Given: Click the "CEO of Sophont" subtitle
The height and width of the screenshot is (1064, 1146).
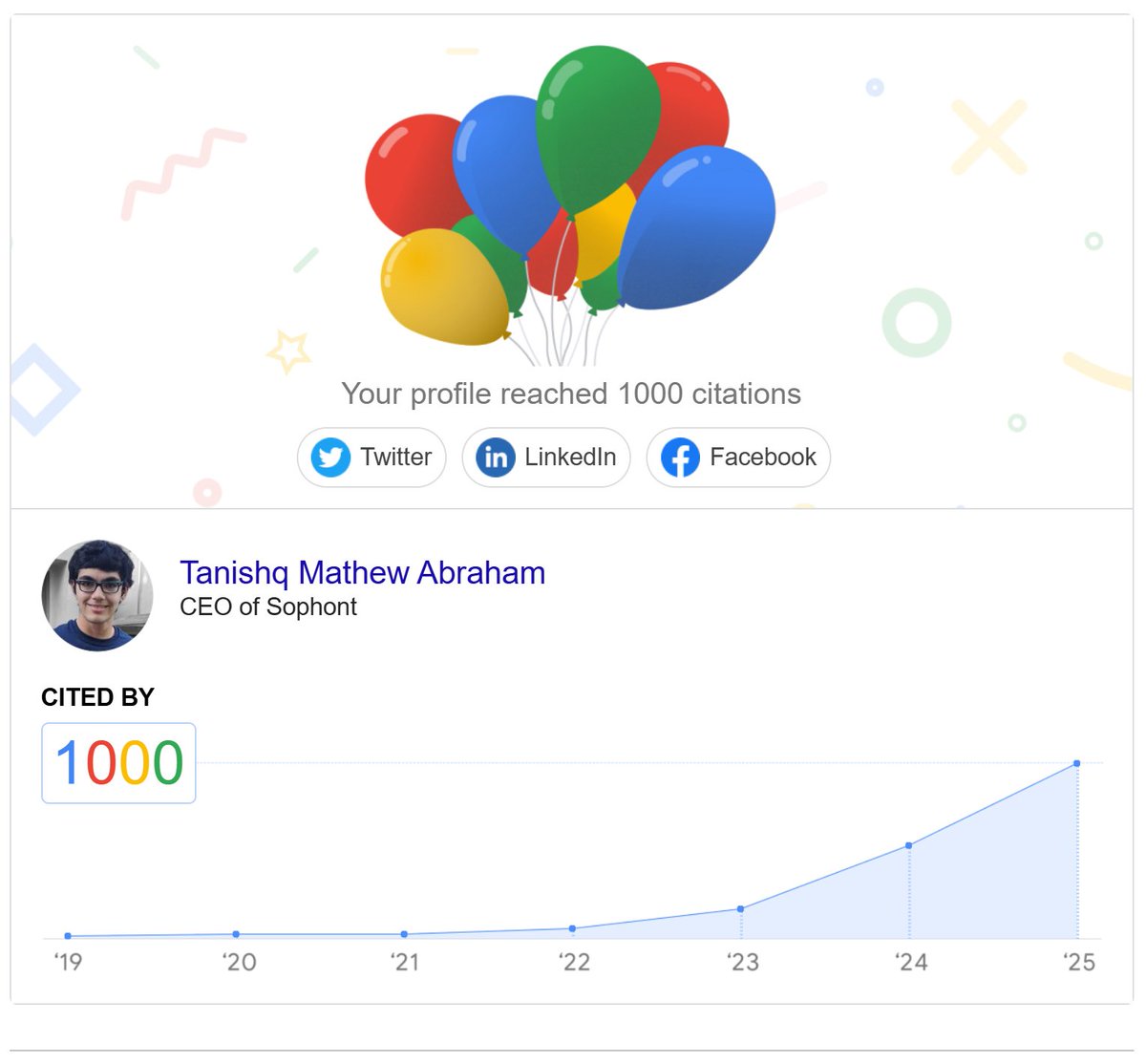Looking at the screenshot, I should tap(268, 606).
